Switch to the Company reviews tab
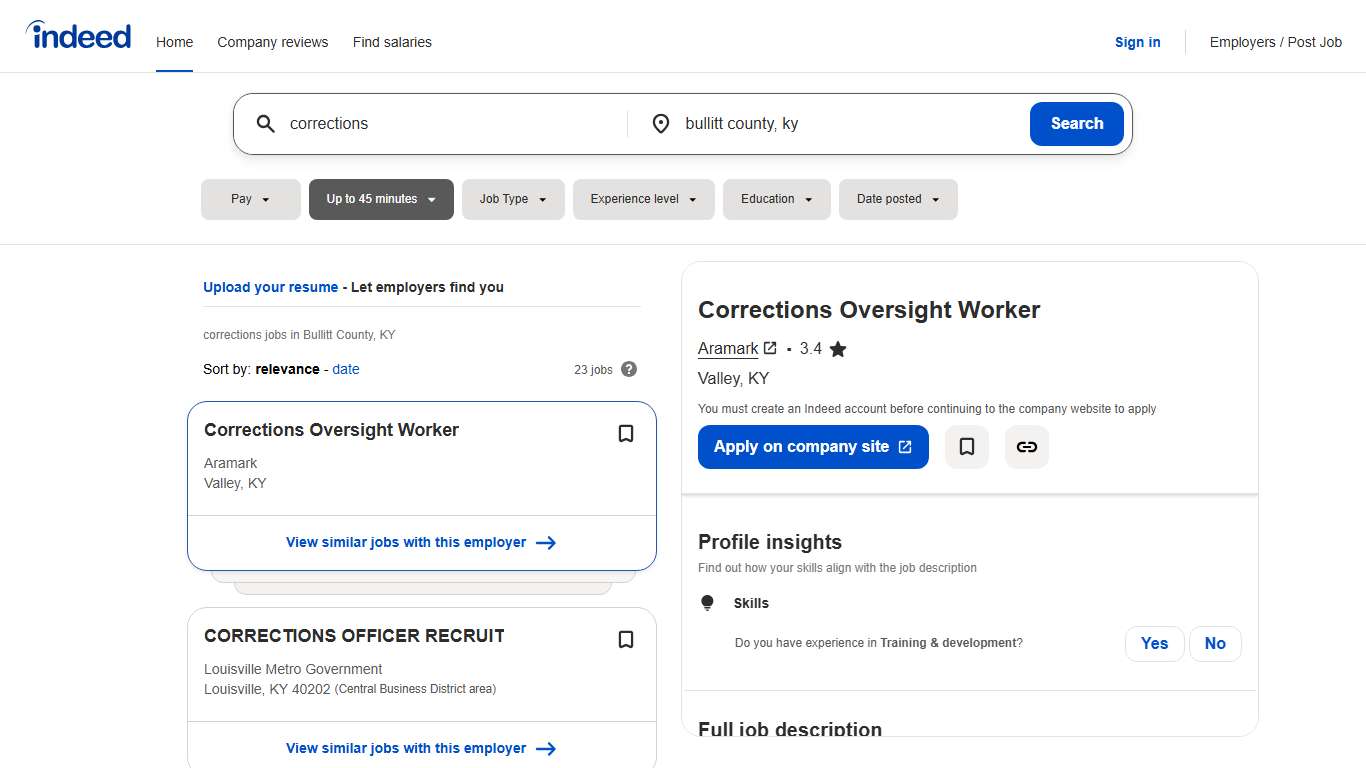Screen dimensions: 1366x768 pyautogui.click(x=272, y=42)
